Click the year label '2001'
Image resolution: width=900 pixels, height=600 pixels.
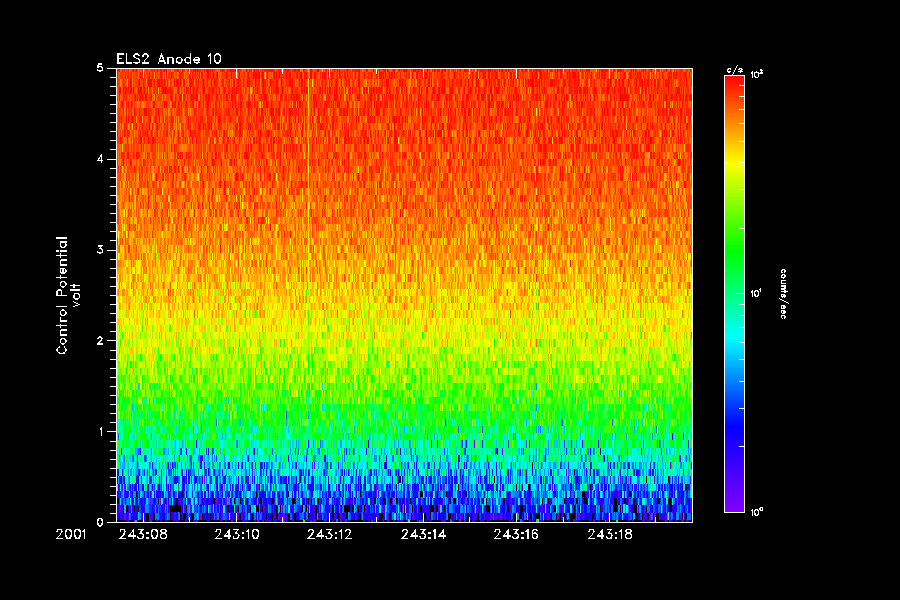click(71, 535)
